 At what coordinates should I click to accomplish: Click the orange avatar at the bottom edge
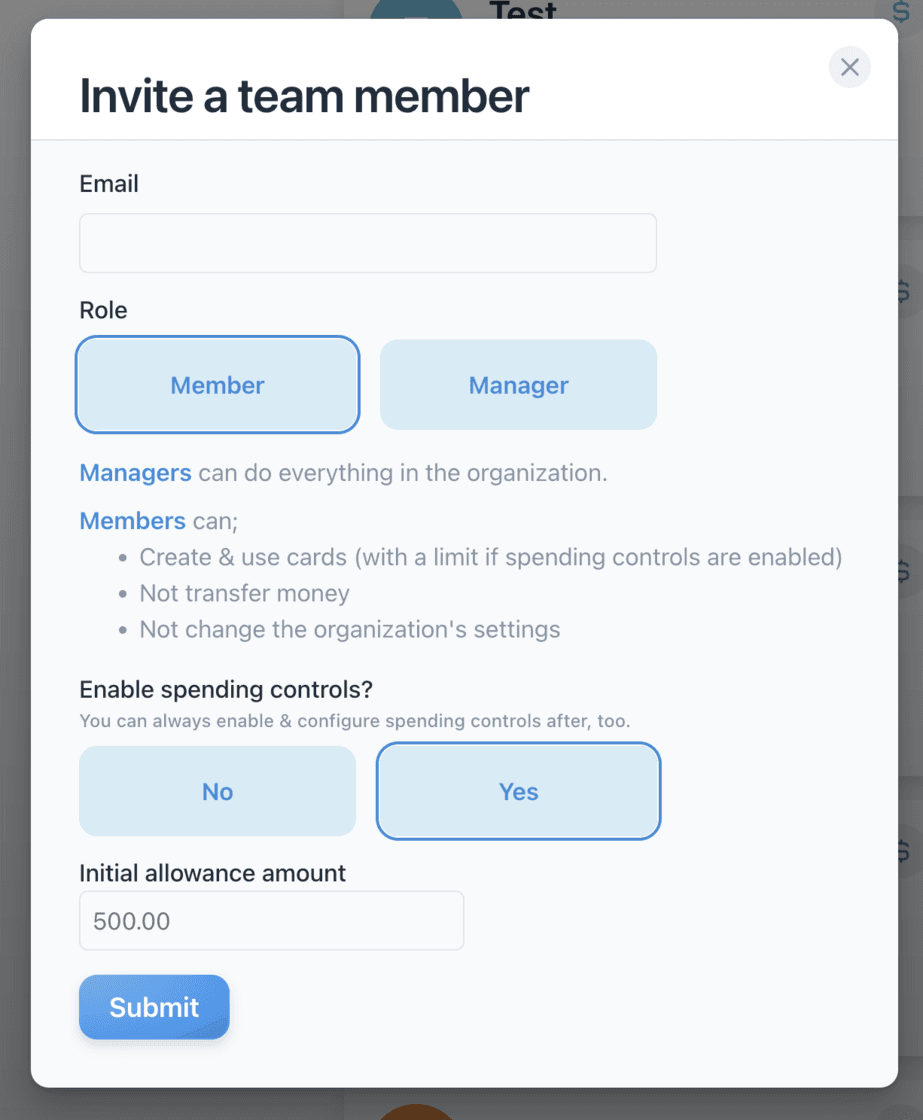(x=415, y=1111)
